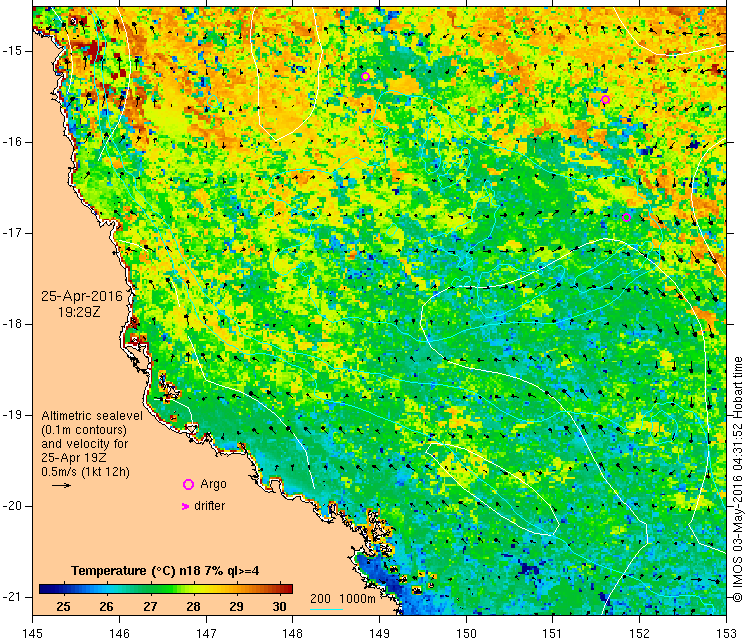Click the Argo float marker near 151.6E, 15.5S

point(606,99)
